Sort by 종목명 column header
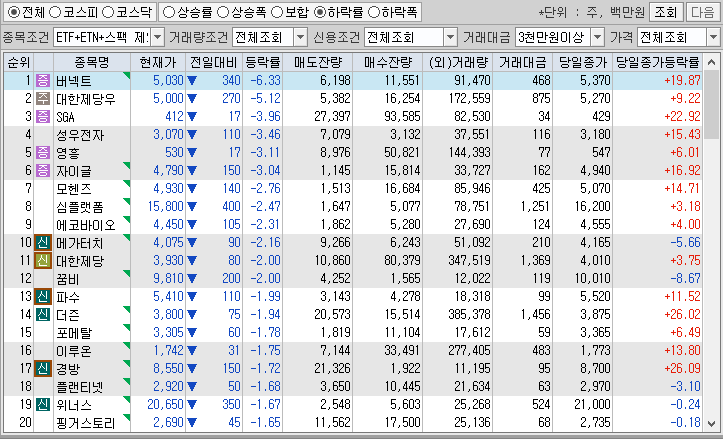Viewport: 723px width, 439px height. click(92, 62)
